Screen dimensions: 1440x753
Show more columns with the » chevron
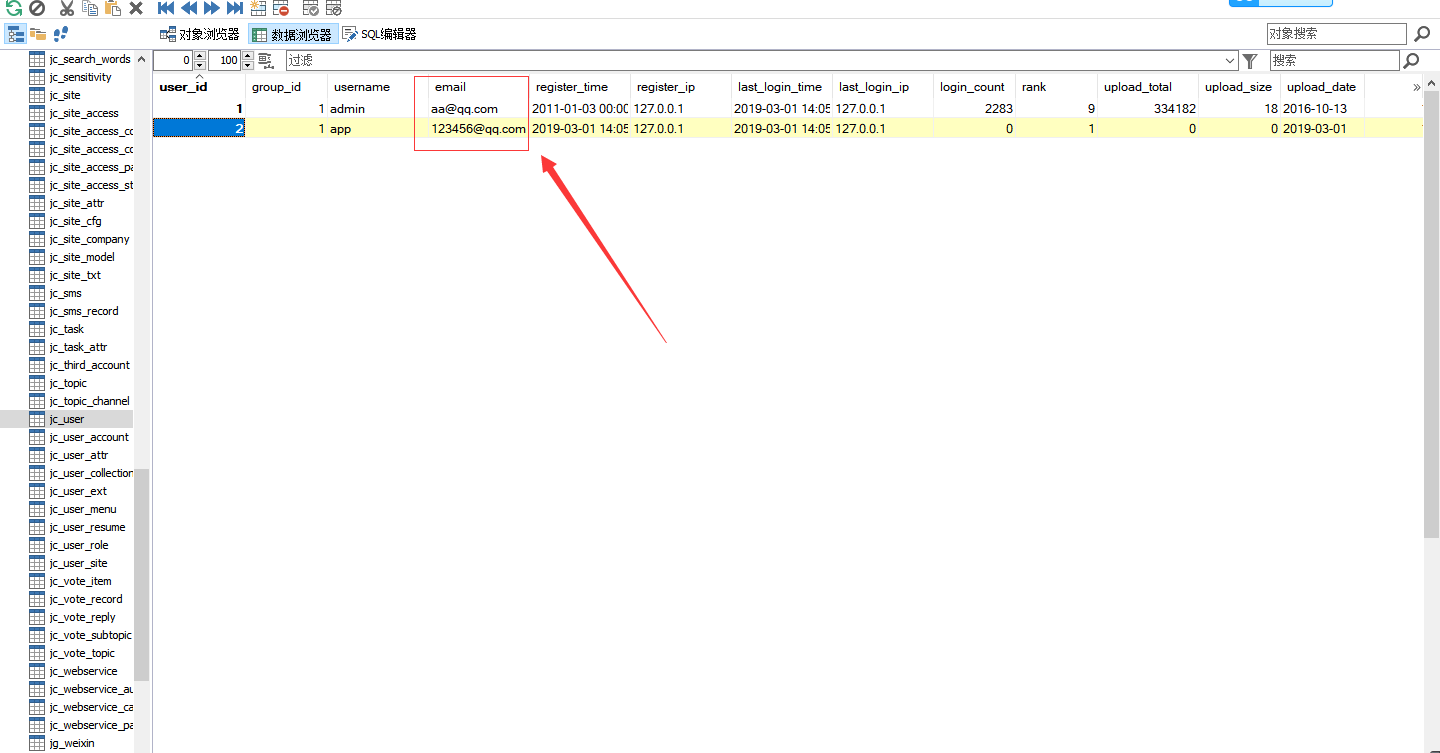(x=1416, y=87)
